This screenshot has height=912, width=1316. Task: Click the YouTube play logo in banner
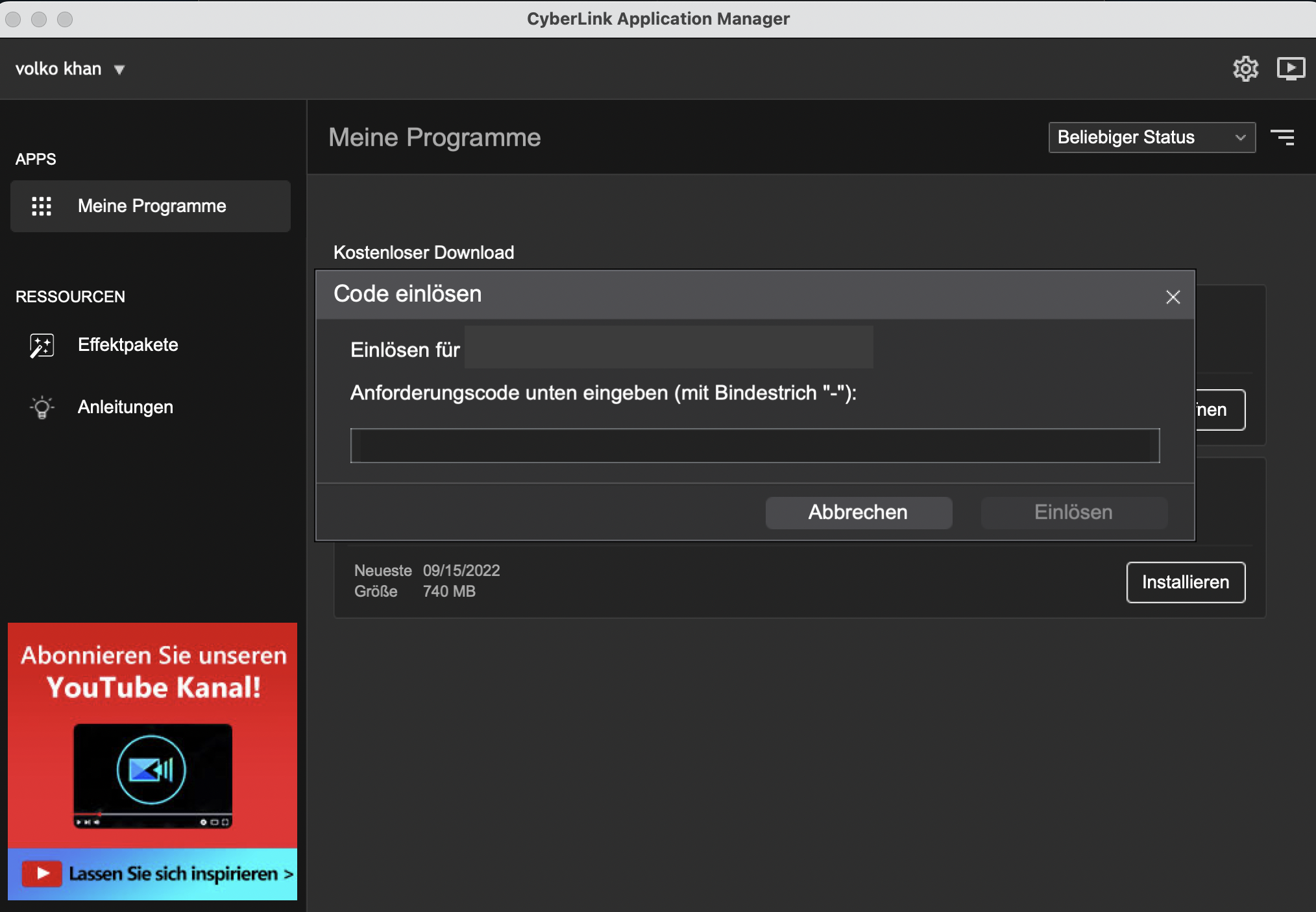pos(42,874)
